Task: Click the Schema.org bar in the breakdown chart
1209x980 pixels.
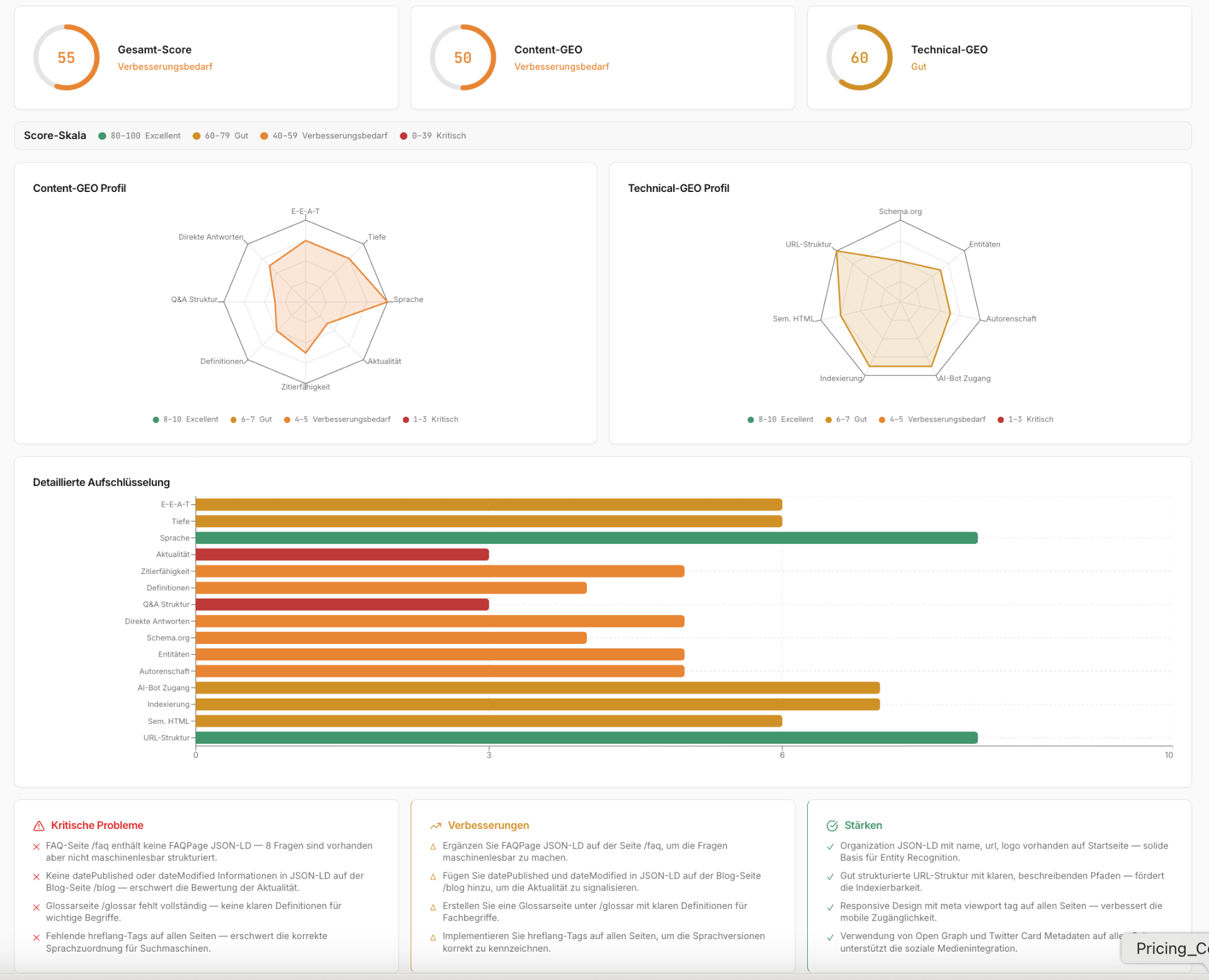Action: [391, 638]
